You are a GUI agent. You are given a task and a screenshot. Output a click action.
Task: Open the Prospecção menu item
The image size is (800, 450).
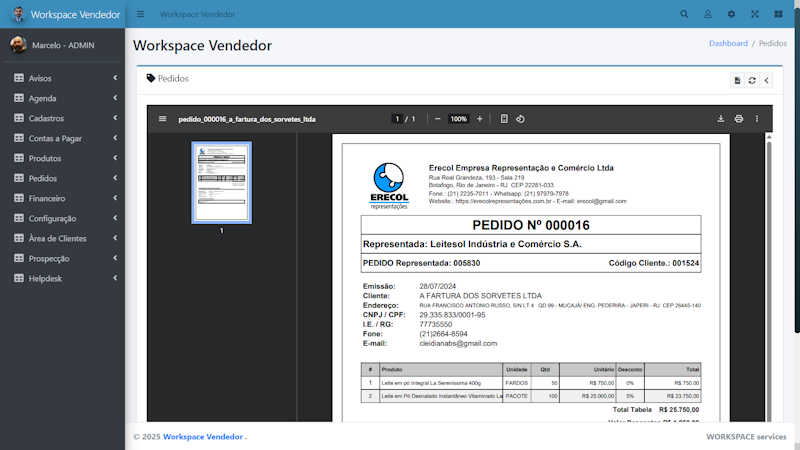click(62, 258)
